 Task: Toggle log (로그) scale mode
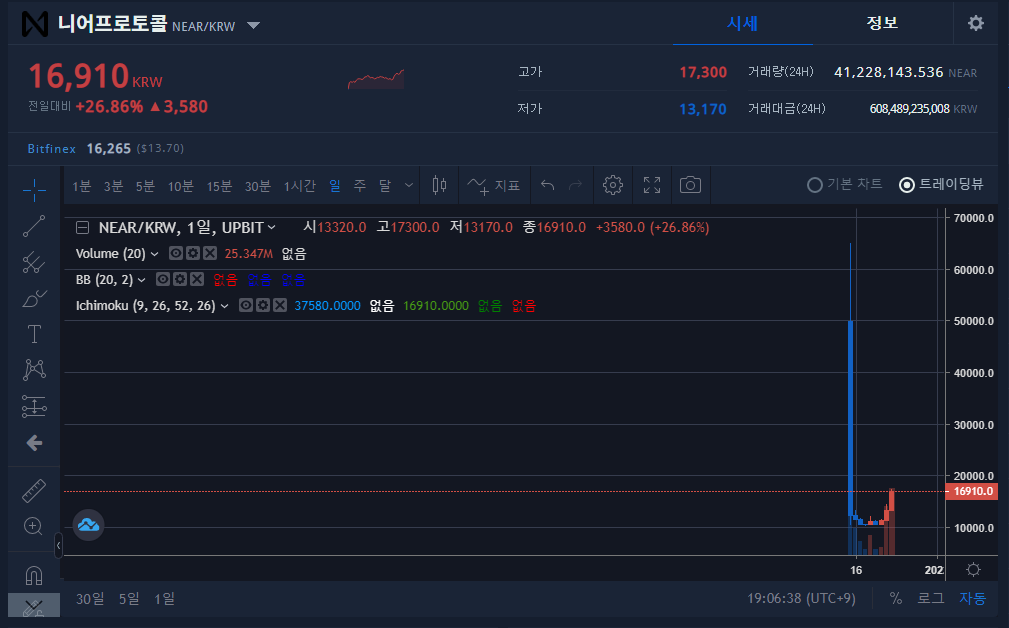(930, 598)
